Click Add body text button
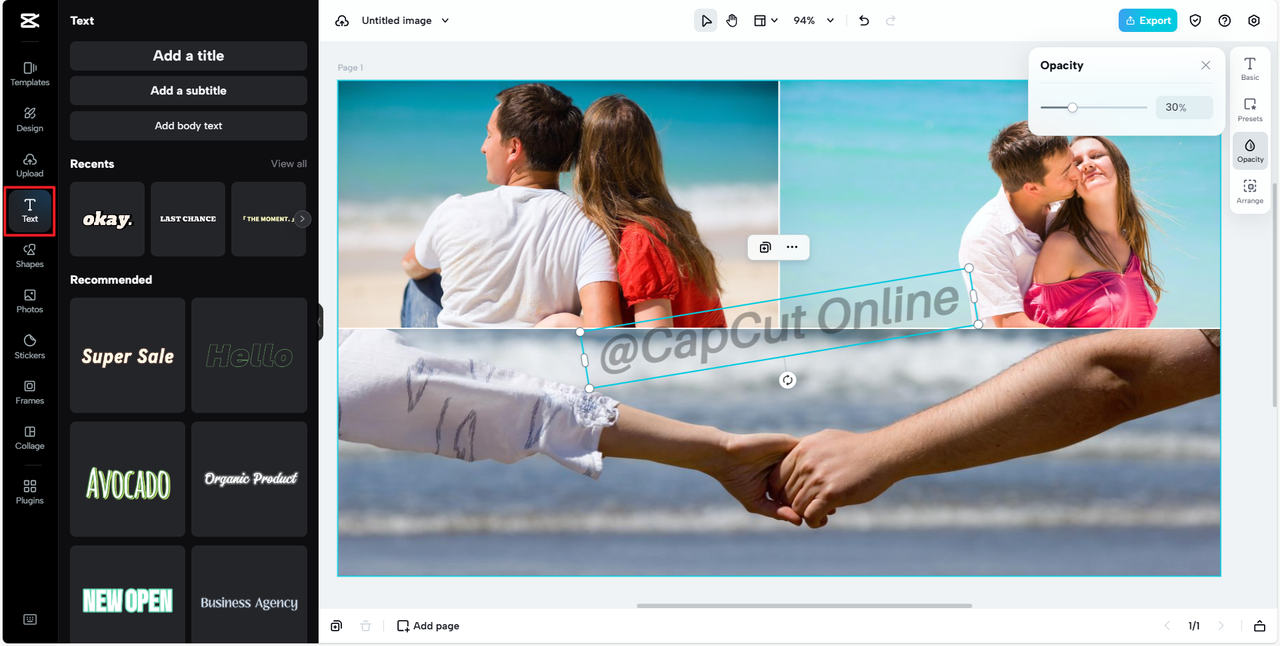The image size is (1280, 646). (188, 126)
